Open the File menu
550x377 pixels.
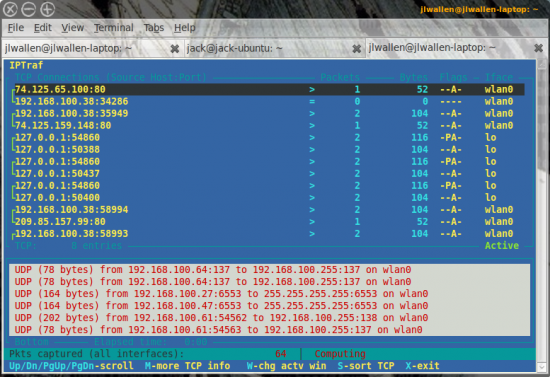(16, 28)
